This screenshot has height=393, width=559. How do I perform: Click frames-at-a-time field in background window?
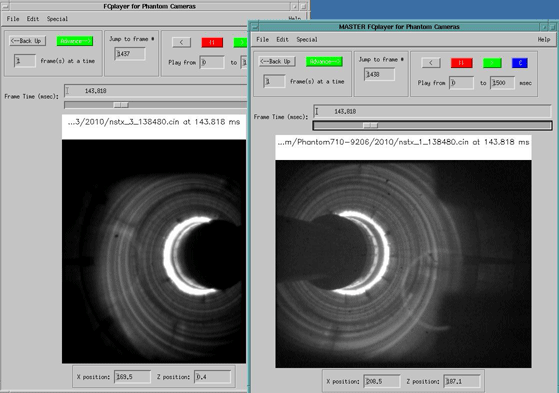tap(25, 61)
